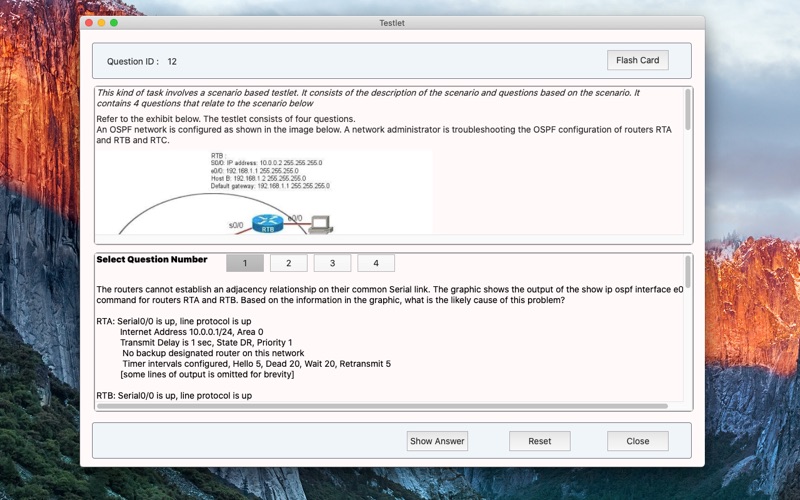This screenshot has width=800, height=500.
Task: Click the question panel vertical scrollbar
Action: tap(688, 271)
